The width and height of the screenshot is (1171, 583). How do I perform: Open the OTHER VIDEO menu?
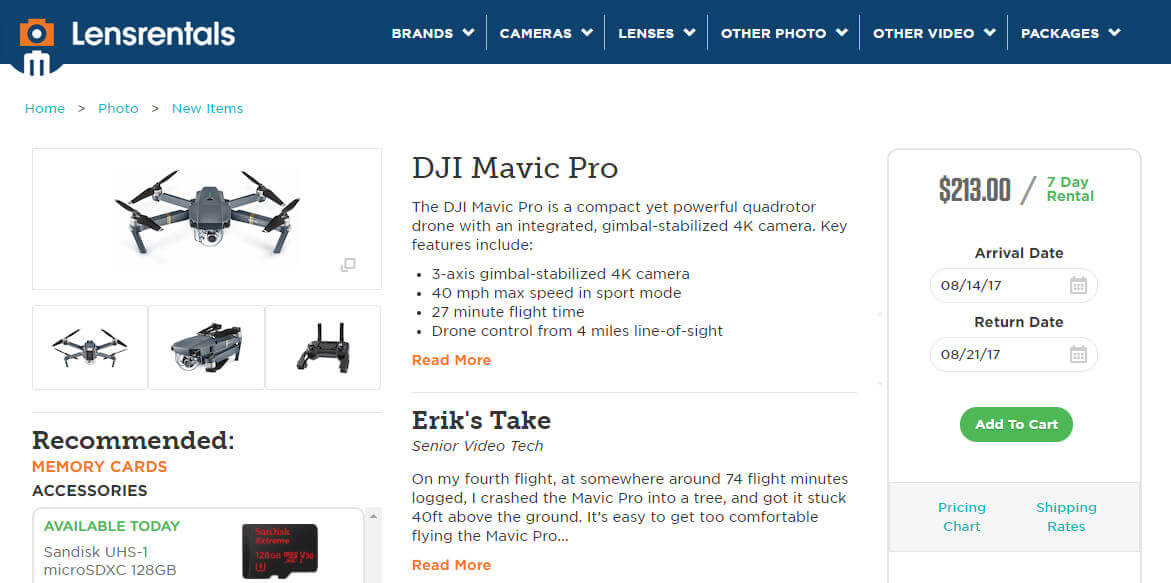[x=923, y=34]
